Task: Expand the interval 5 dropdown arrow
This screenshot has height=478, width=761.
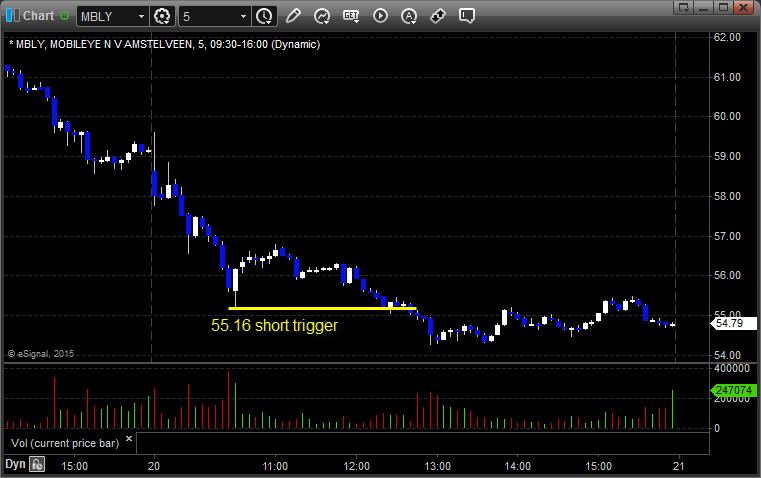Action: coord(244,16)
